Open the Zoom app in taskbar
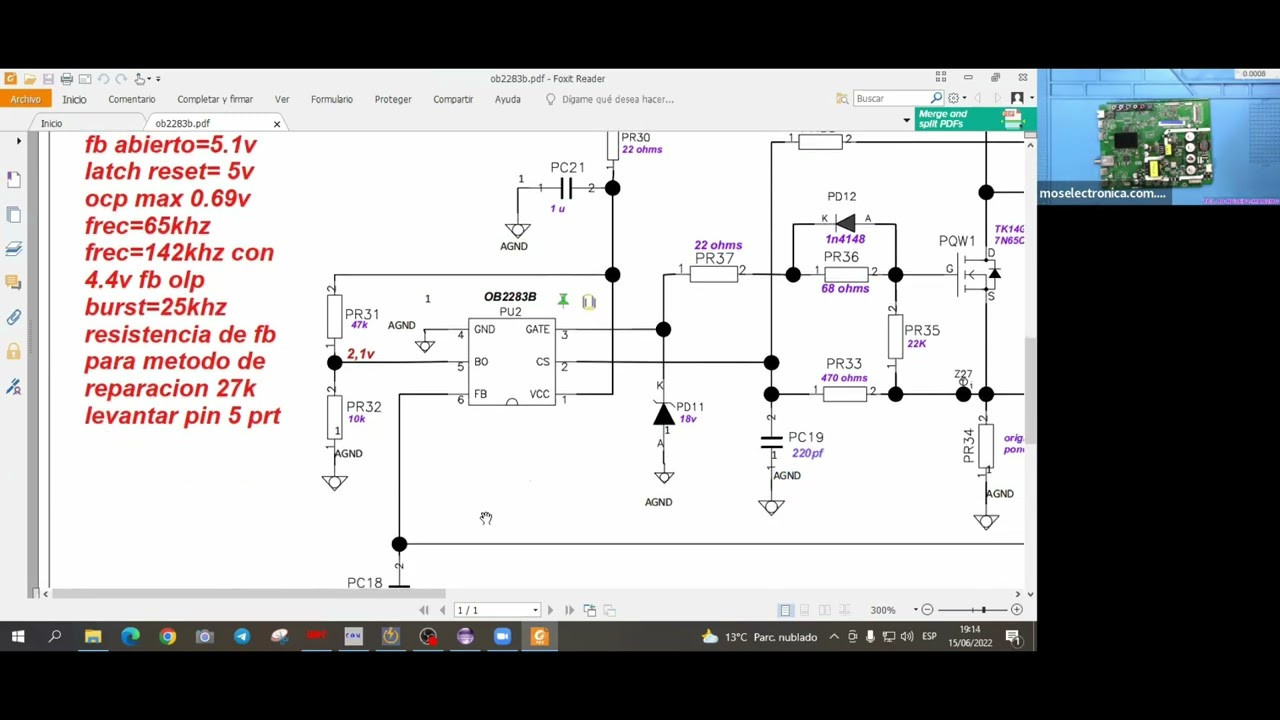Viewport: 1280px width, 720px height. 502,637
